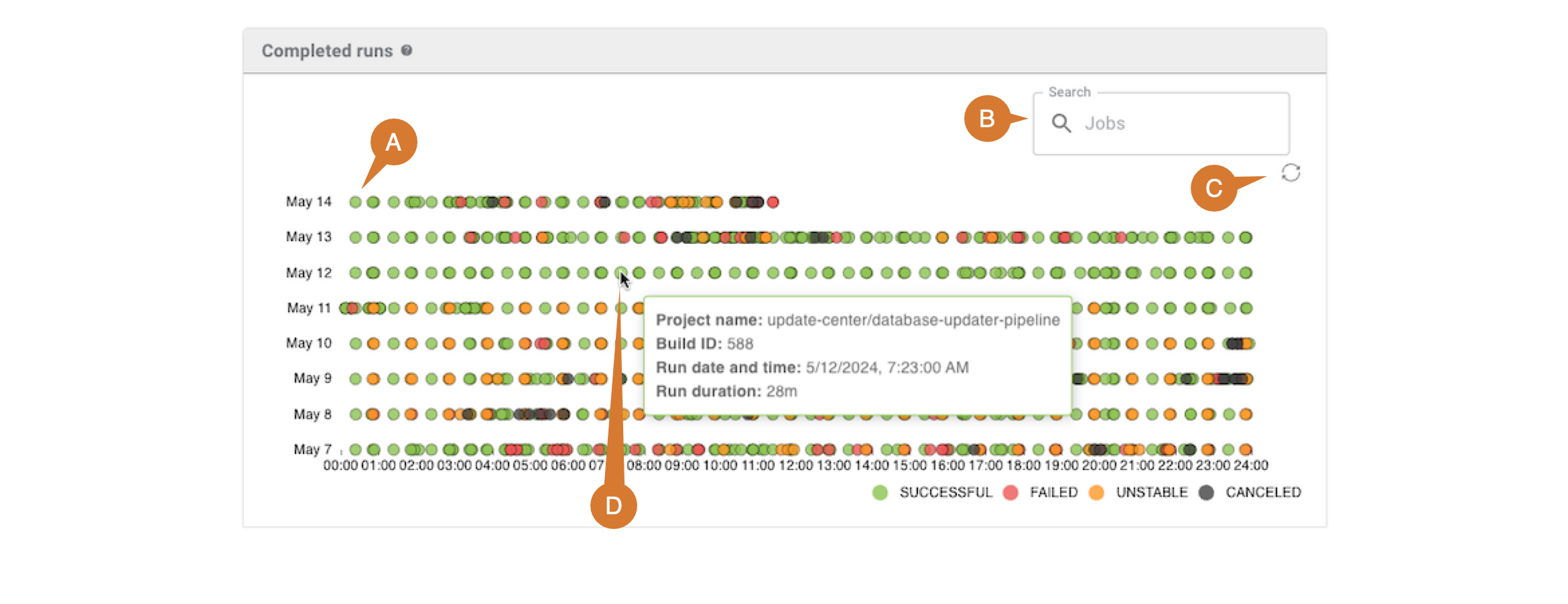
Task: Click the CANCELED legend text label
Action: point(1263,493)
